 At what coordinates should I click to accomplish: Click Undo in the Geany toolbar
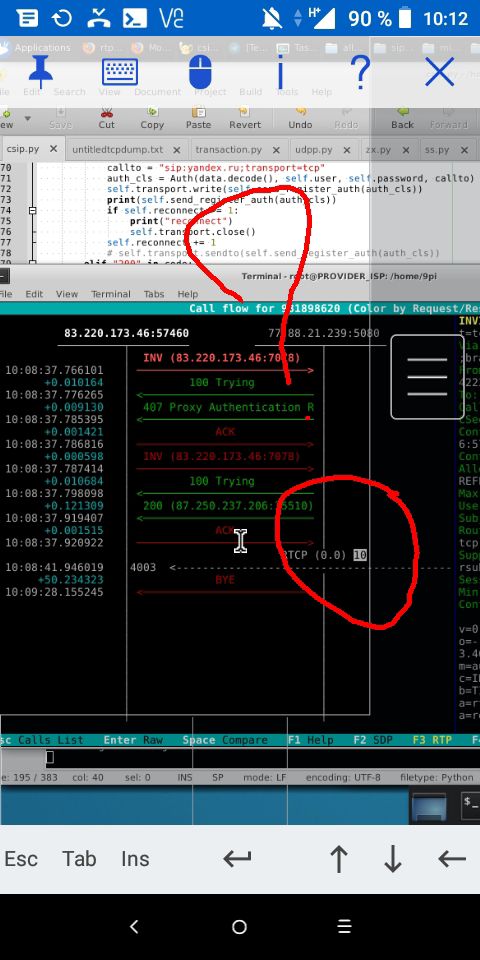click(300, 118)
